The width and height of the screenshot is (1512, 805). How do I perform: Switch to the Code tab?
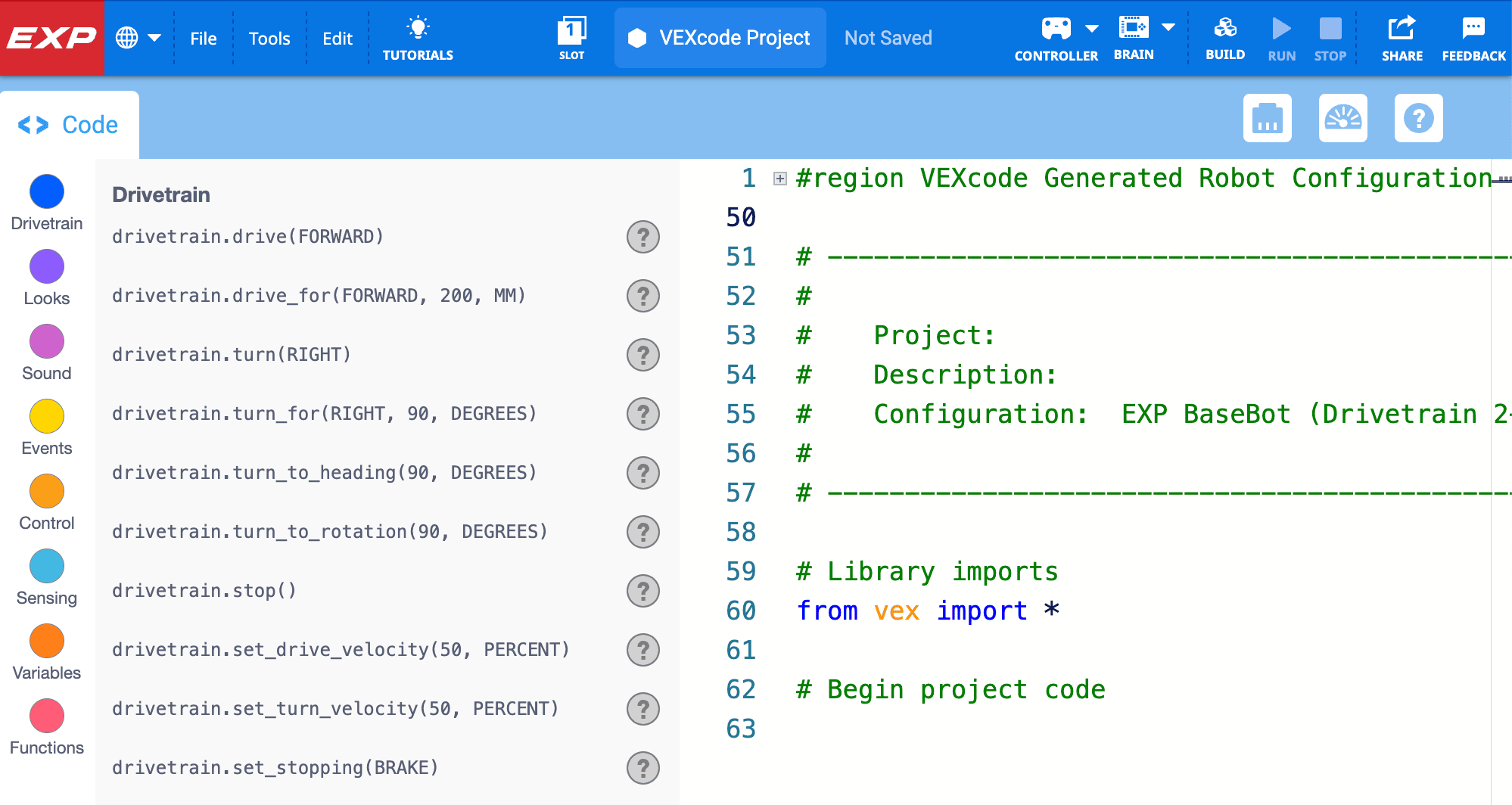pos(70,123)
